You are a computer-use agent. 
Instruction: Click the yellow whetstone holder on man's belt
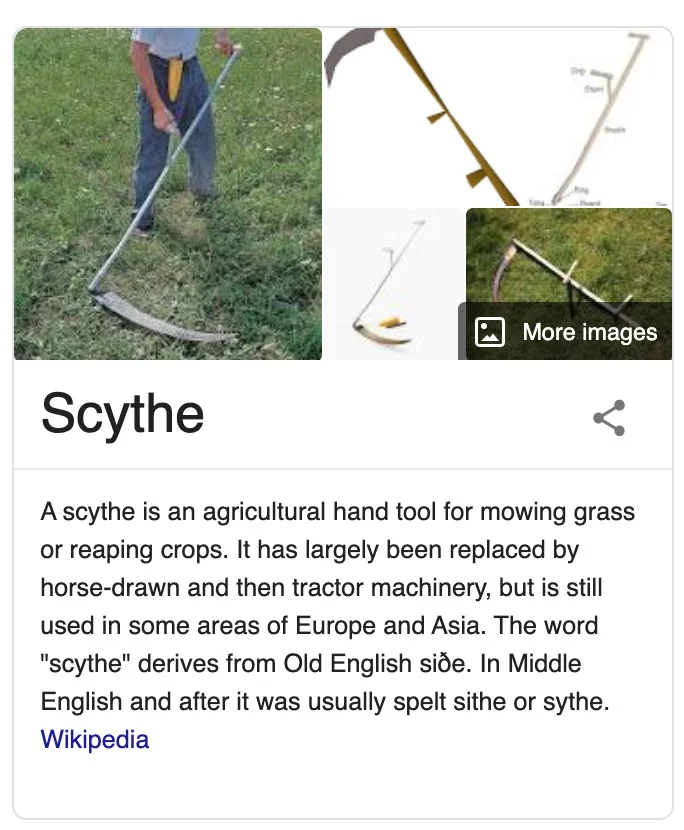coord(174,78)
